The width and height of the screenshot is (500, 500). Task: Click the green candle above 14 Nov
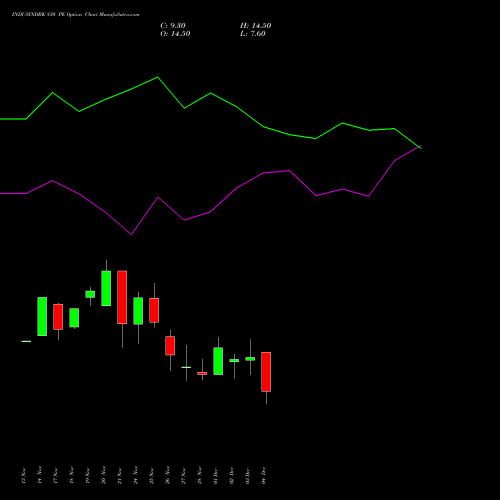pos(42,316)
